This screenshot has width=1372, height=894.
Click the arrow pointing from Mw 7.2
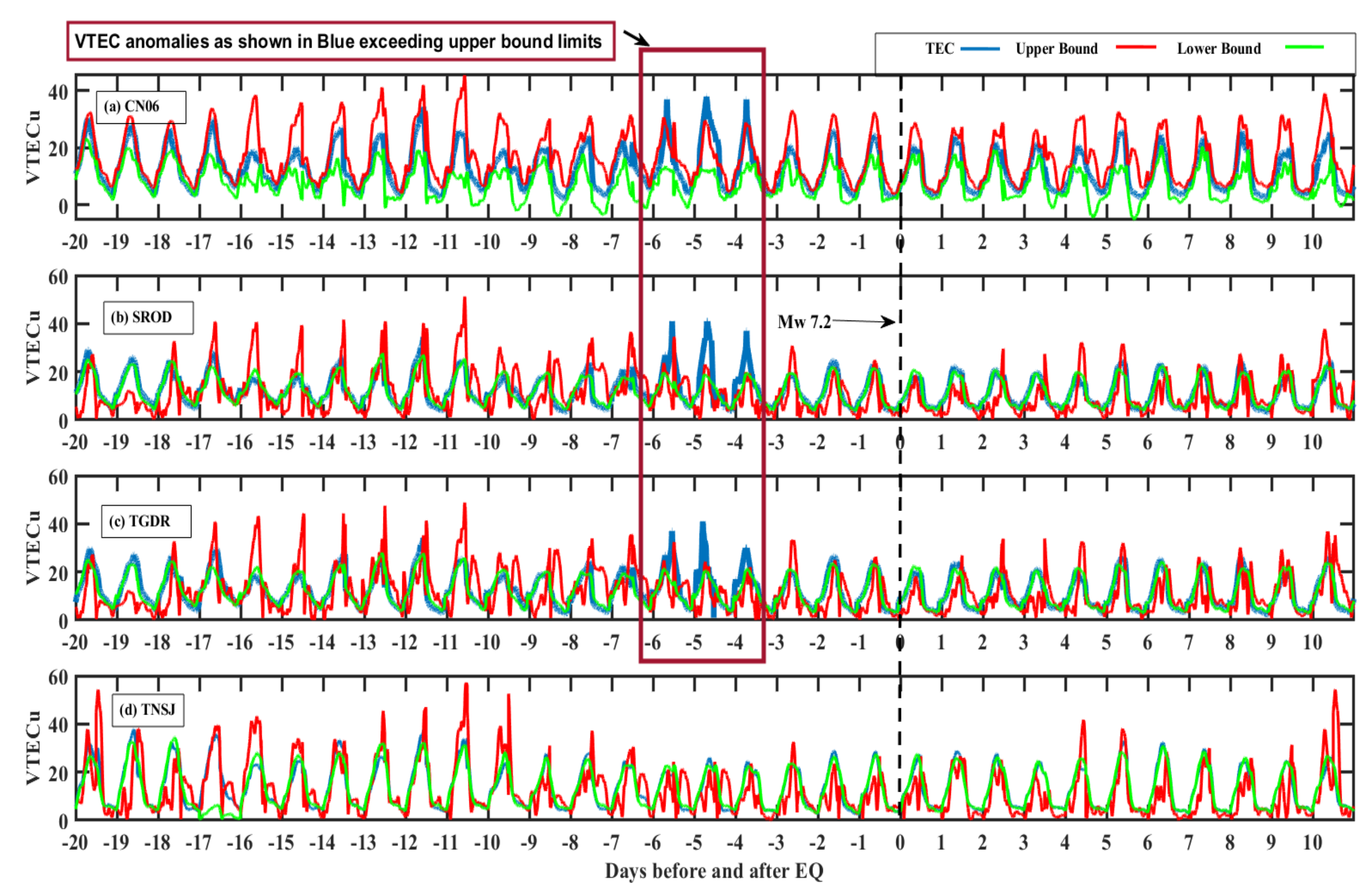864,321
